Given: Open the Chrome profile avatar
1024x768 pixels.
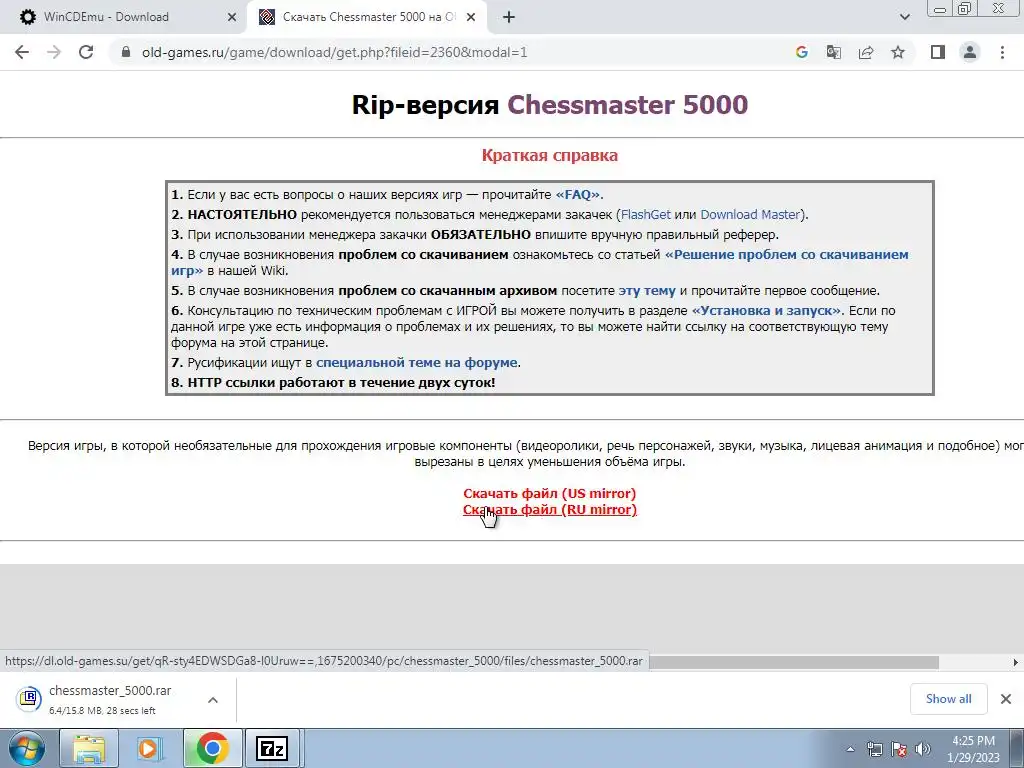Looking at the screenshot, I should pos(970,52).
